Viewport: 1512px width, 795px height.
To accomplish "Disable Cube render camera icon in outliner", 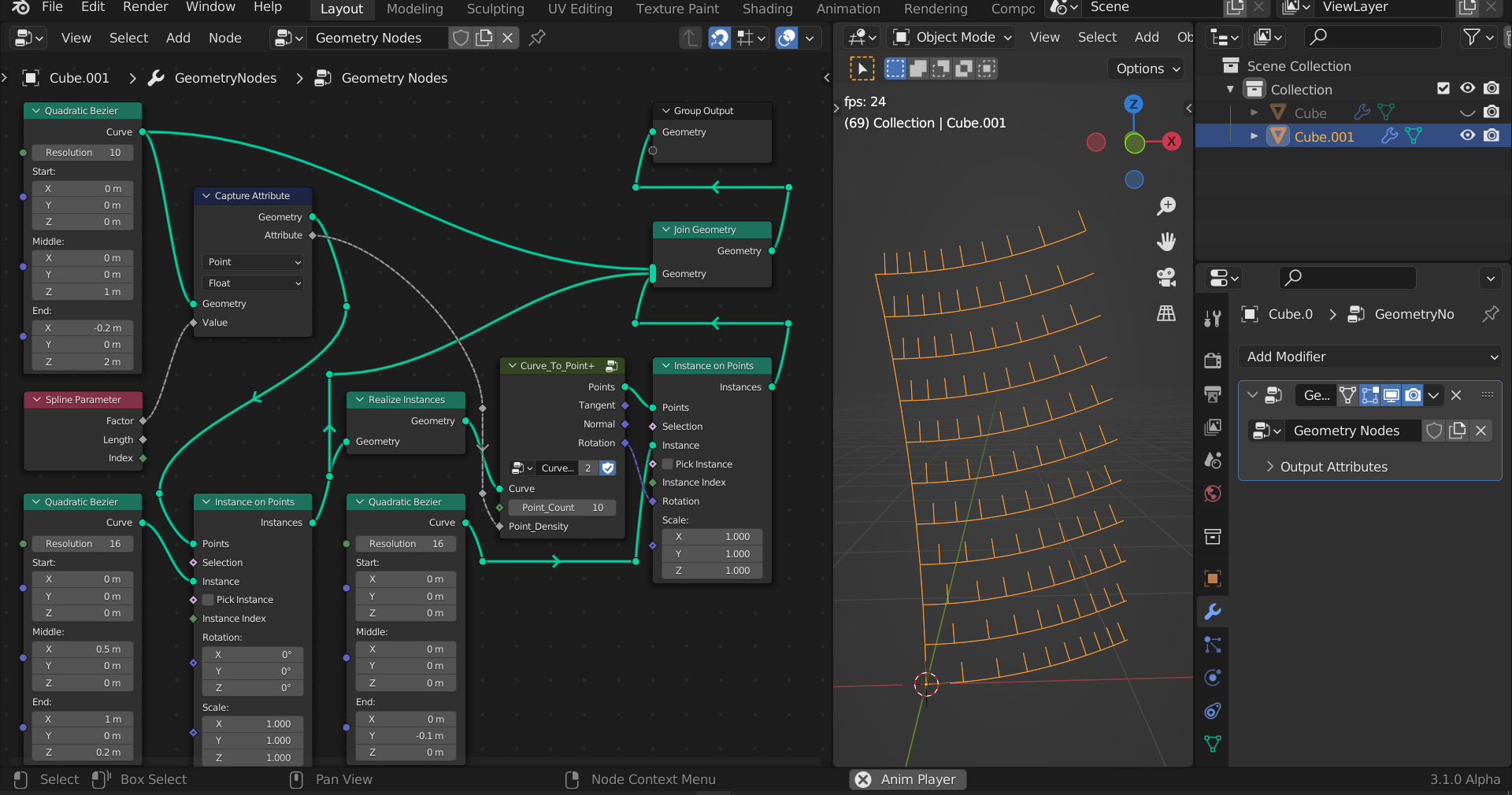I will [1492, 112].
